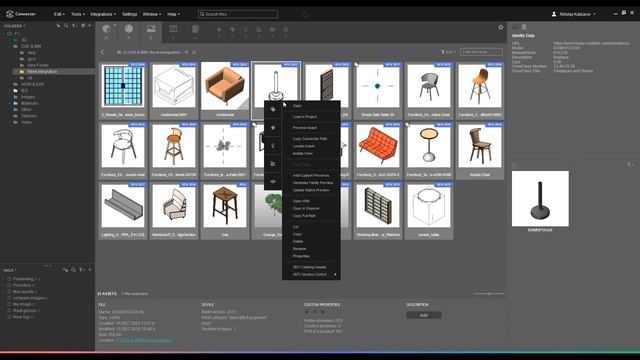Image resolution: width=640 pixels, height=360 pixels.
Task: Open the file location link
Action: click(x=144, y=340)
